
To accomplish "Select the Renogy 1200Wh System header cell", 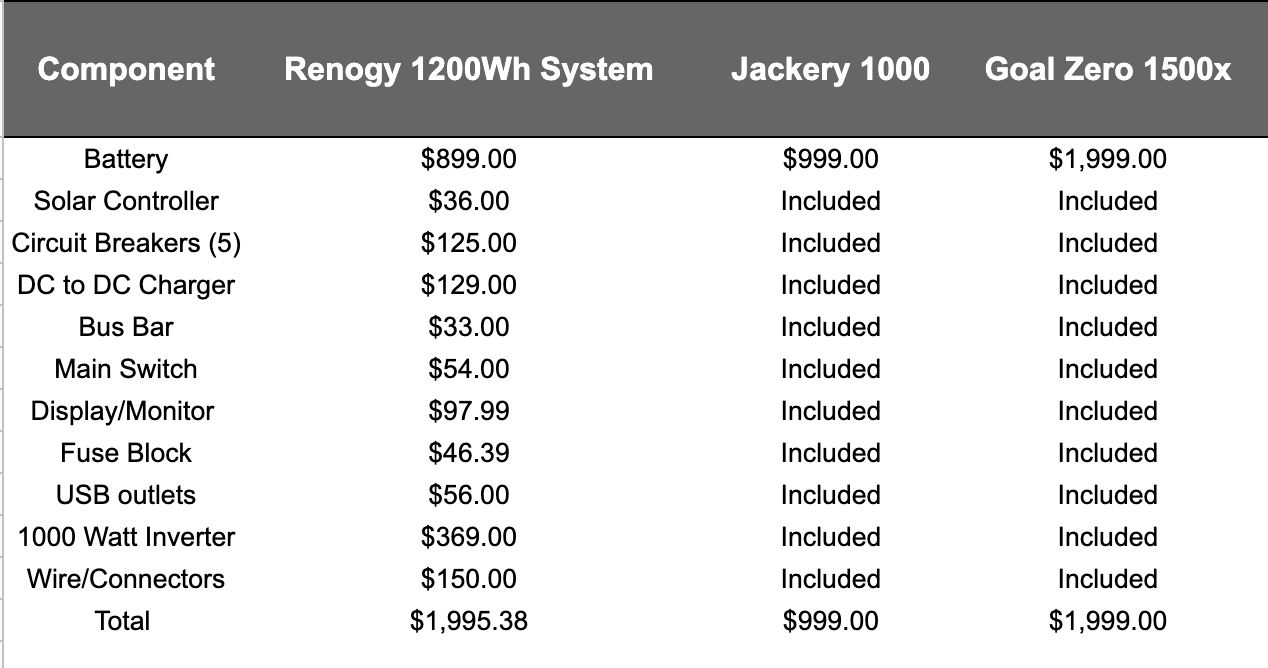I will coord(468,69).
